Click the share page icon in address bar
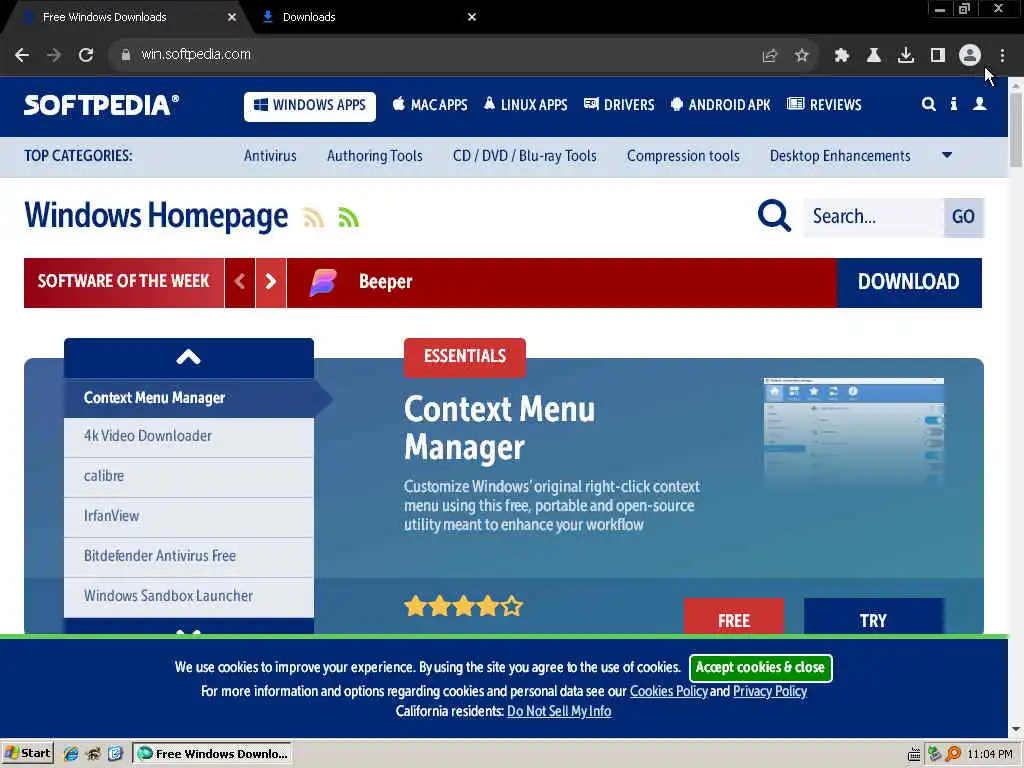This screenshot has width=1024, height=768. coord(770,56)
